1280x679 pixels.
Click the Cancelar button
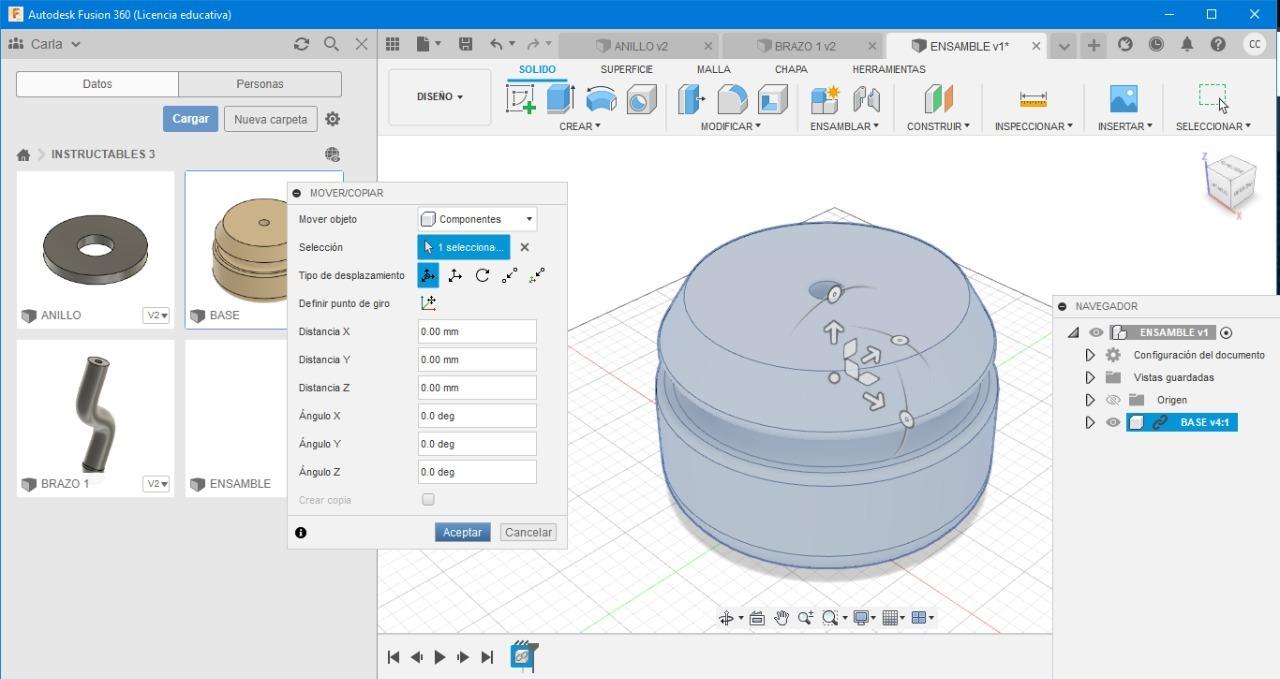coord(528,532)
